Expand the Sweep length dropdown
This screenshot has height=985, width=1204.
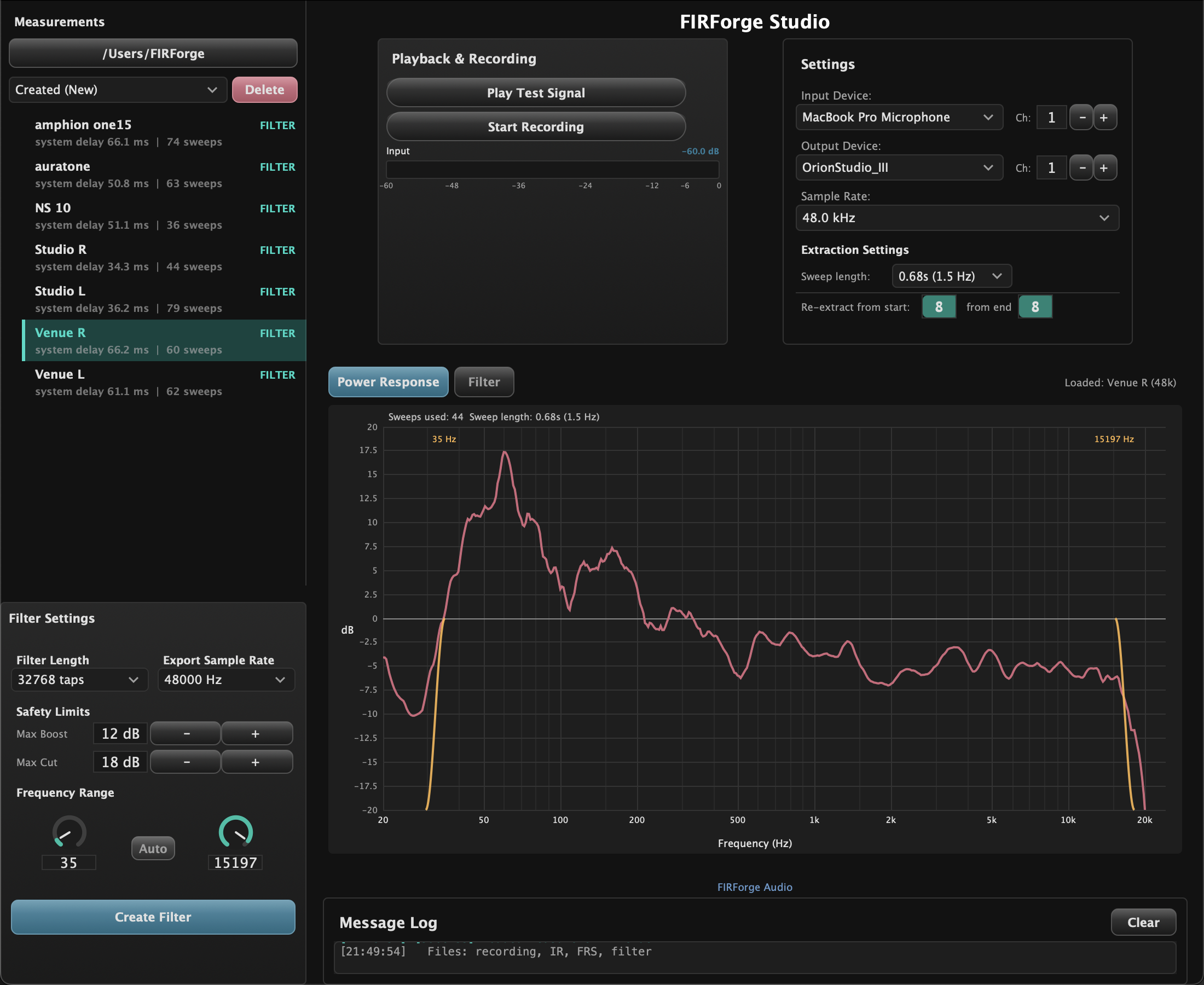pyautogui.click(x=951, y=276)
